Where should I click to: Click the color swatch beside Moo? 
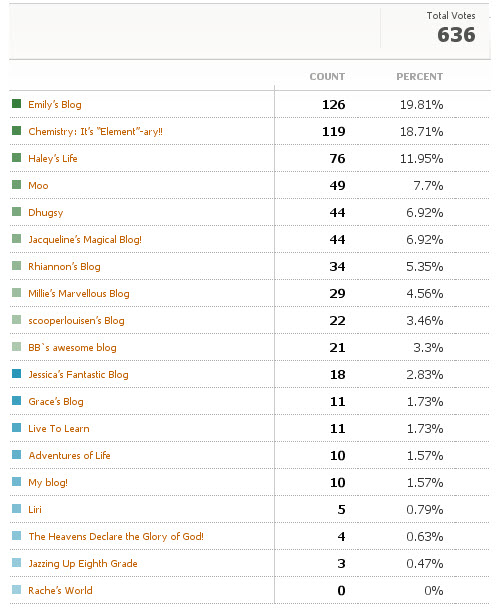pos(16,184)
